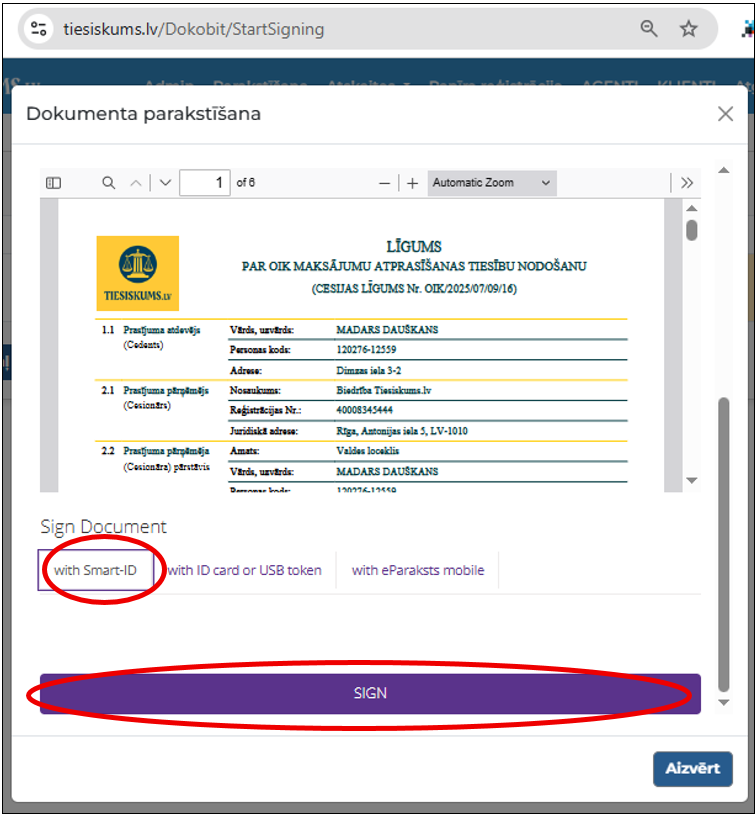Click the PDF page number field

[x=204, y=183]
